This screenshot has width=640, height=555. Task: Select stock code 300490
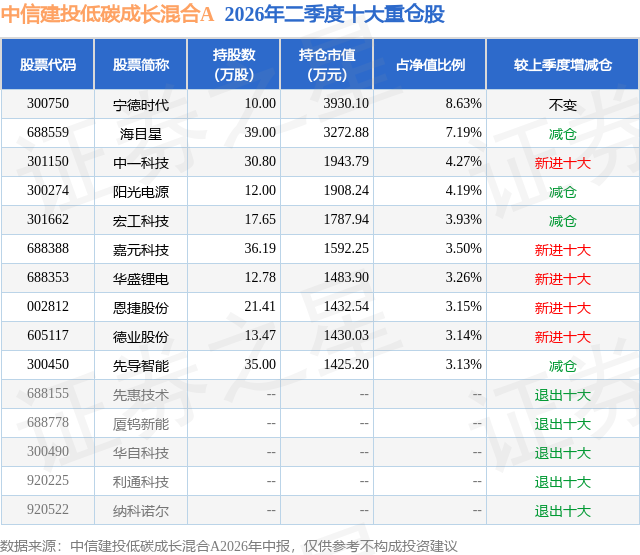(x=48, y=451)
